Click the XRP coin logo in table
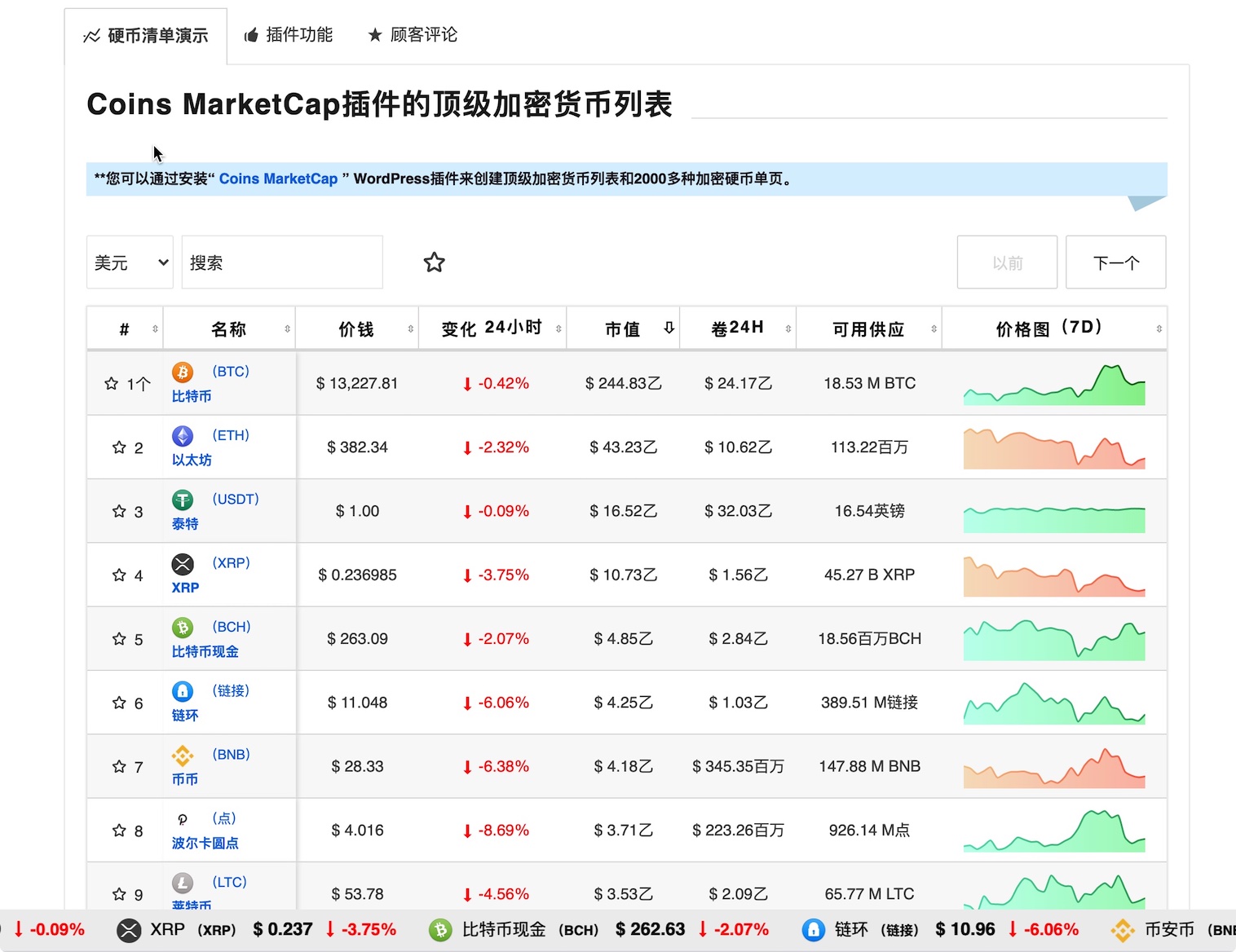This screenshot has width=1236, height=952. point(183,564)
